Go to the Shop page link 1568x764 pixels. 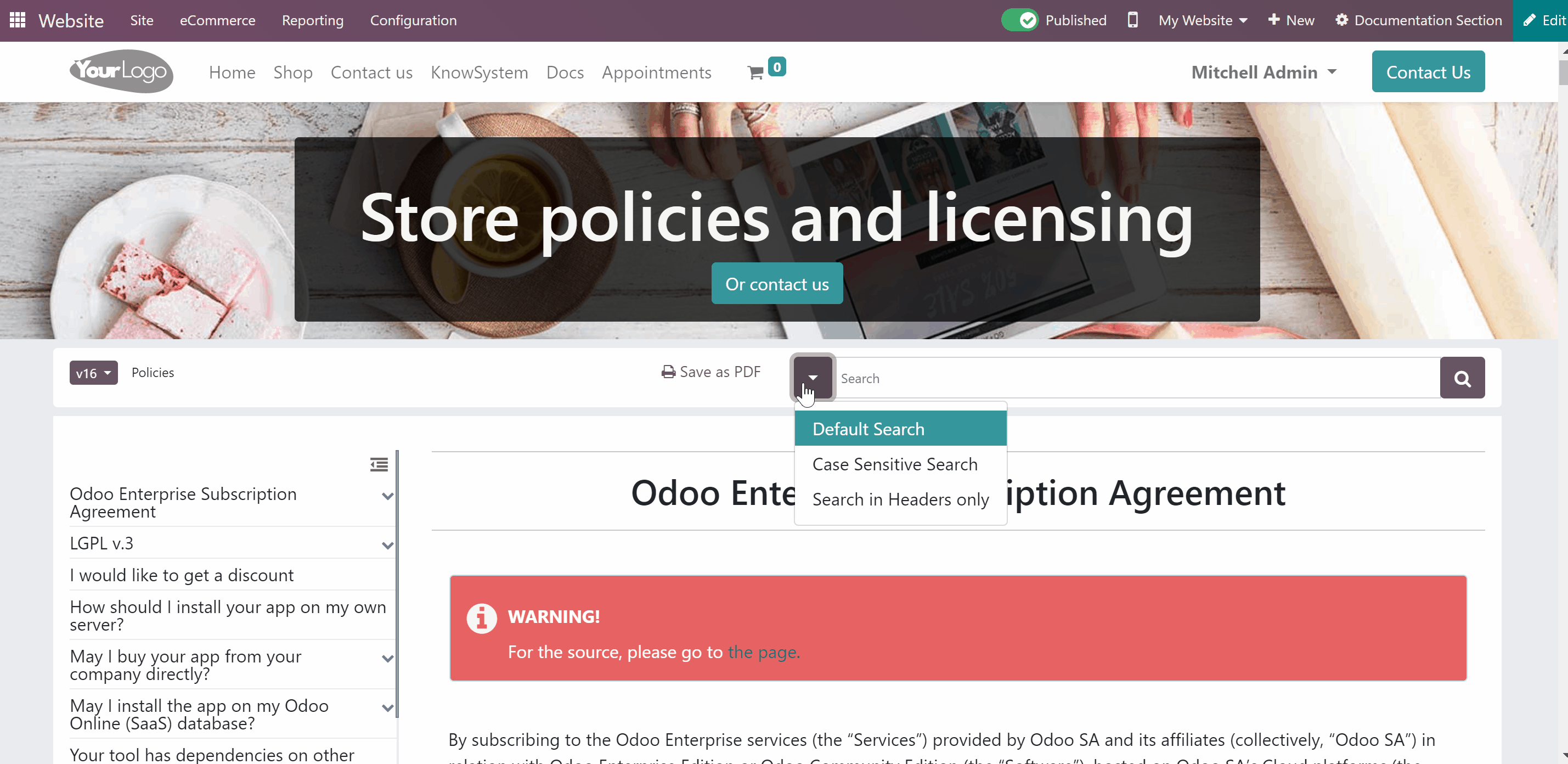(x=293, y=72)
